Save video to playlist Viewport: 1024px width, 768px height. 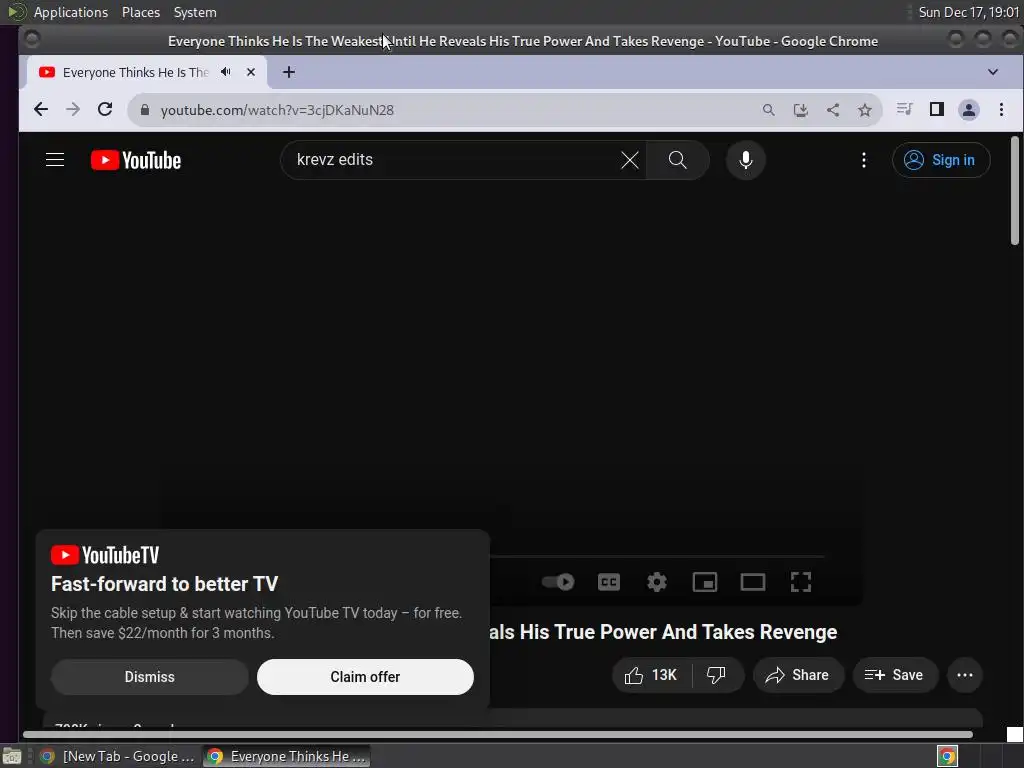tap(895, 675)
